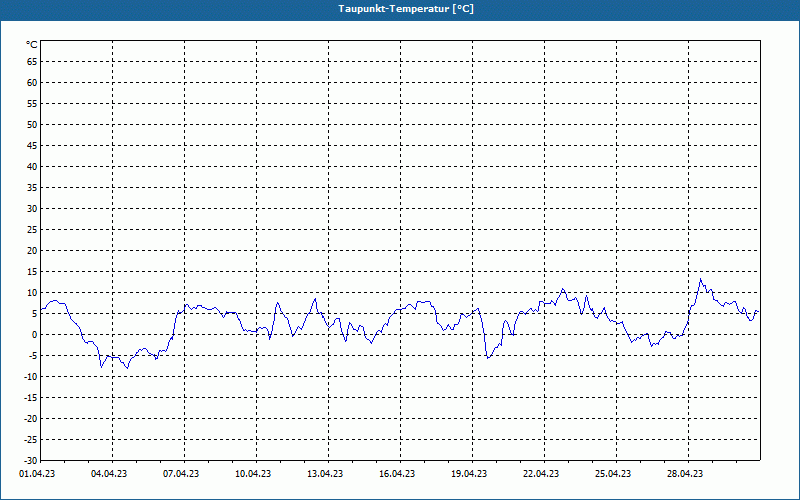
Task: Click the y-axis label -30
Action: pyautogui.click(x=31, y=461)
